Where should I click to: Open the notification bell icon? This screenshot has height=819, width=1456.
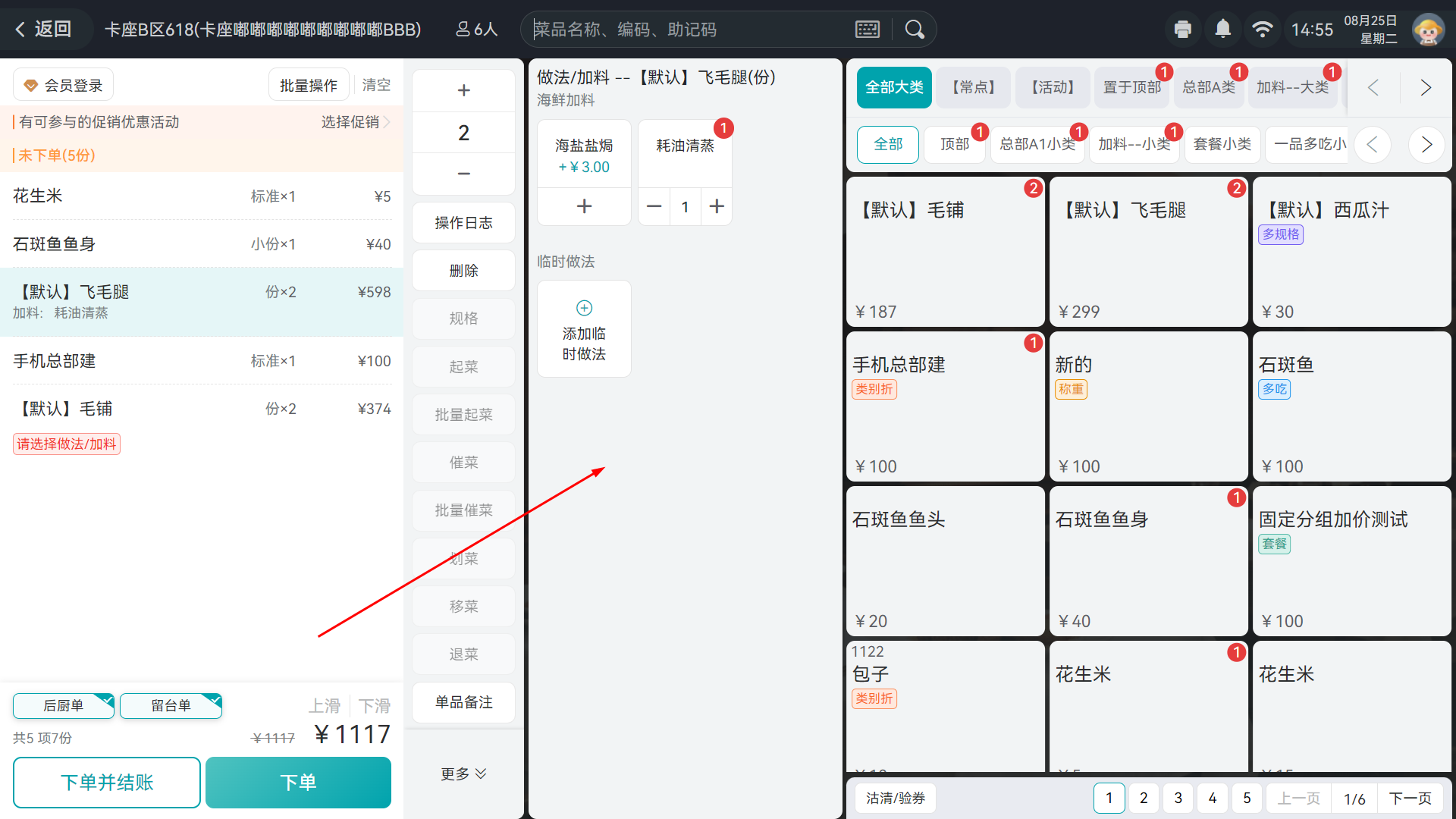pos(1222,30)
